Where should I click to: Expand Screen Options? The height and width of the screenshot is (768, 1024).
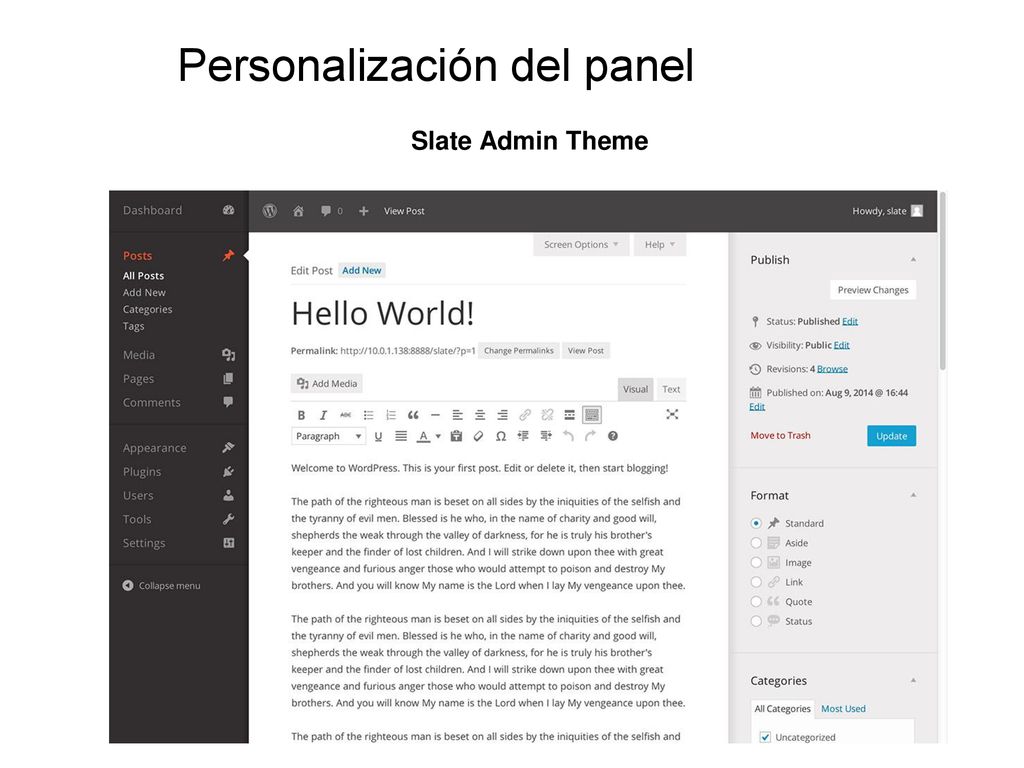pos(581,244)
